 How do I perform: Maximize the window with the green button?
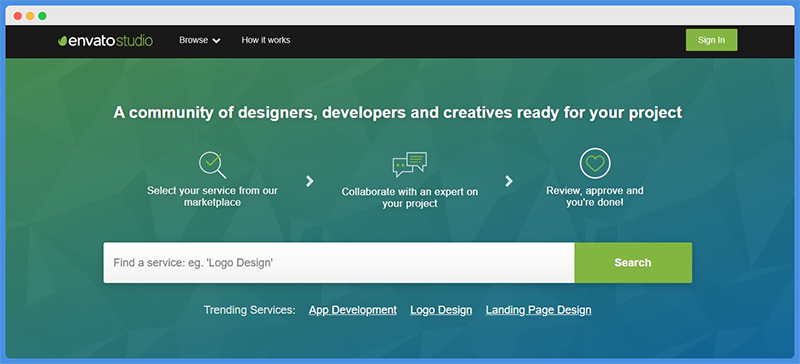click(42, 16)
